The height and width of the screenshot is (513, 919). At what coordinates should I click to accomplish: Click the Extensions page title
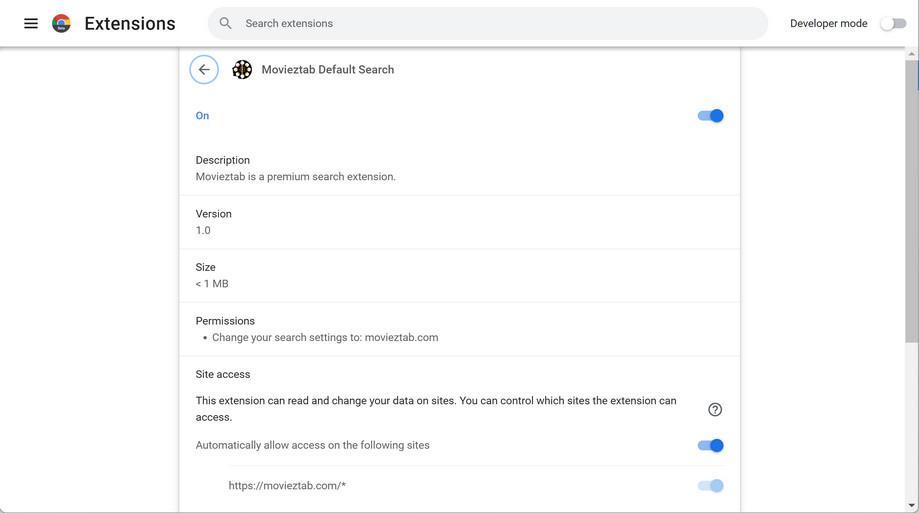[x=130, y=23]
